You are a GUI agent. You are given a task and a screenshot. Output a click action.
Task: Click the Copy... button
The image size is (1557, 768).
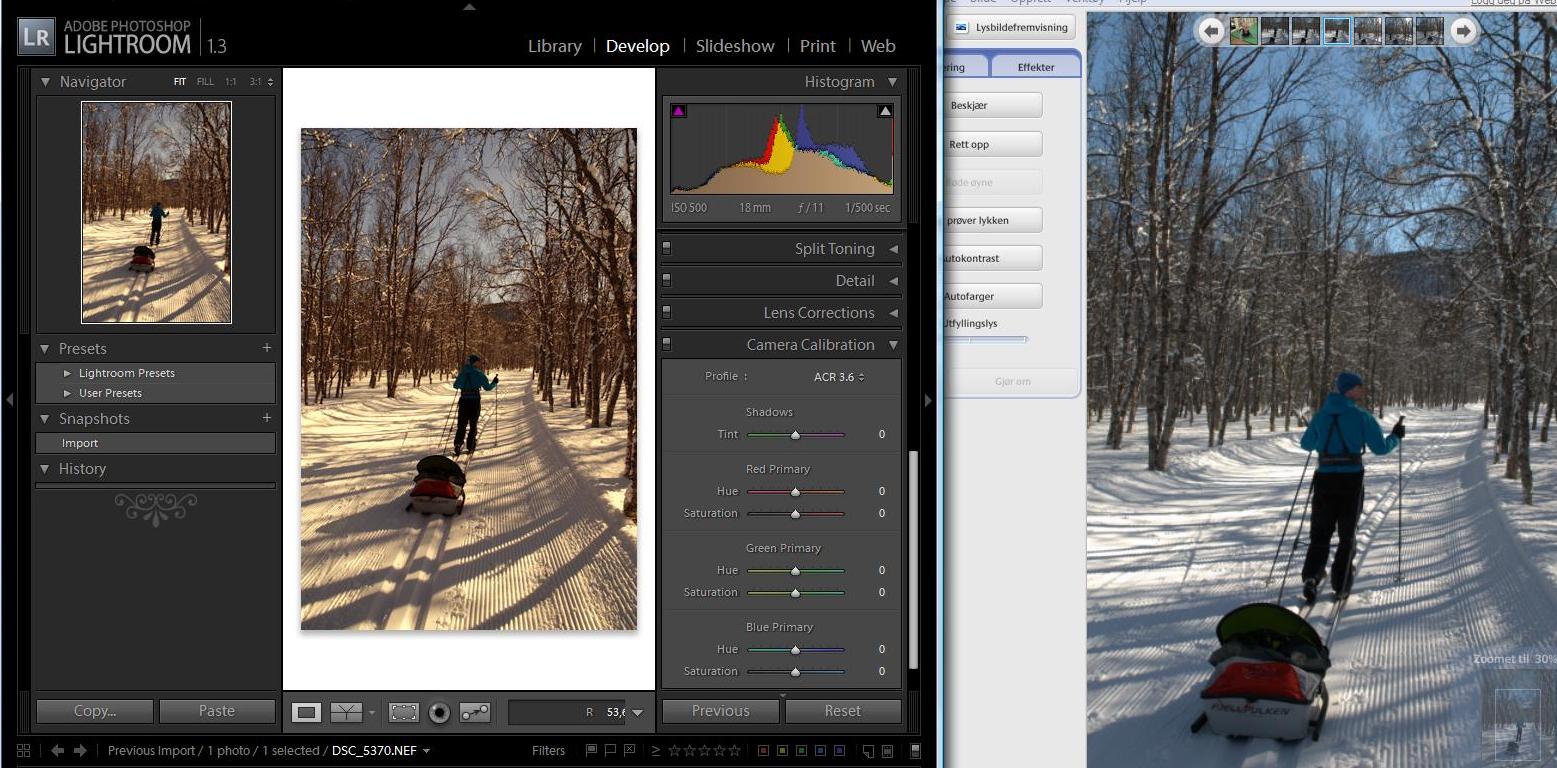click(x=95, y=711)
